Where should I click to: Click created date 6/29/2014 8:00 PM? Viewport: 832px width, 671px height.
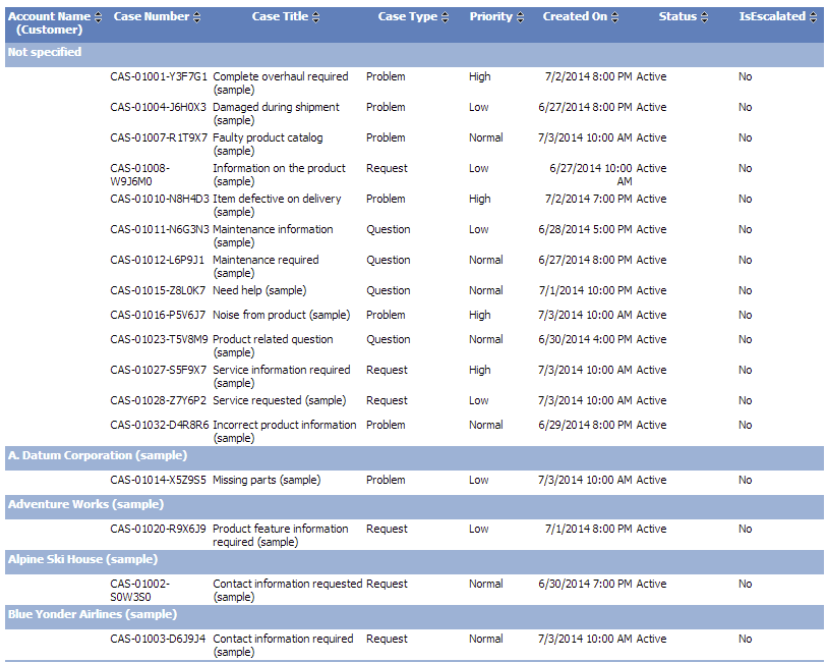[585, 425]
